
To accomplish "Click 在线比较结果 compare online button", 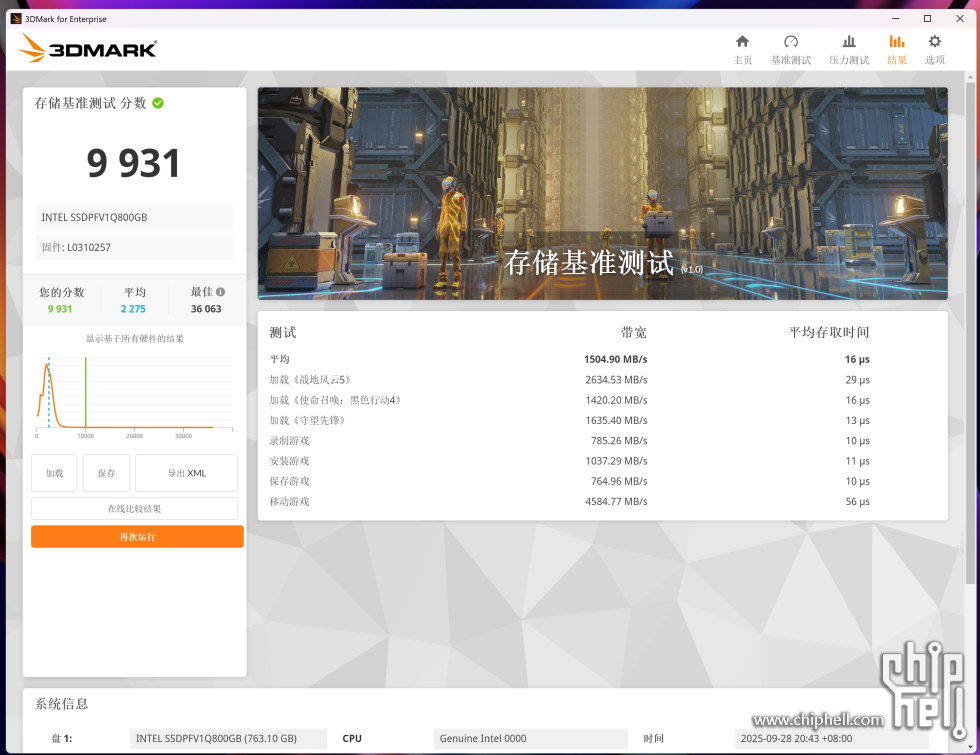I will tap(134, 509).
